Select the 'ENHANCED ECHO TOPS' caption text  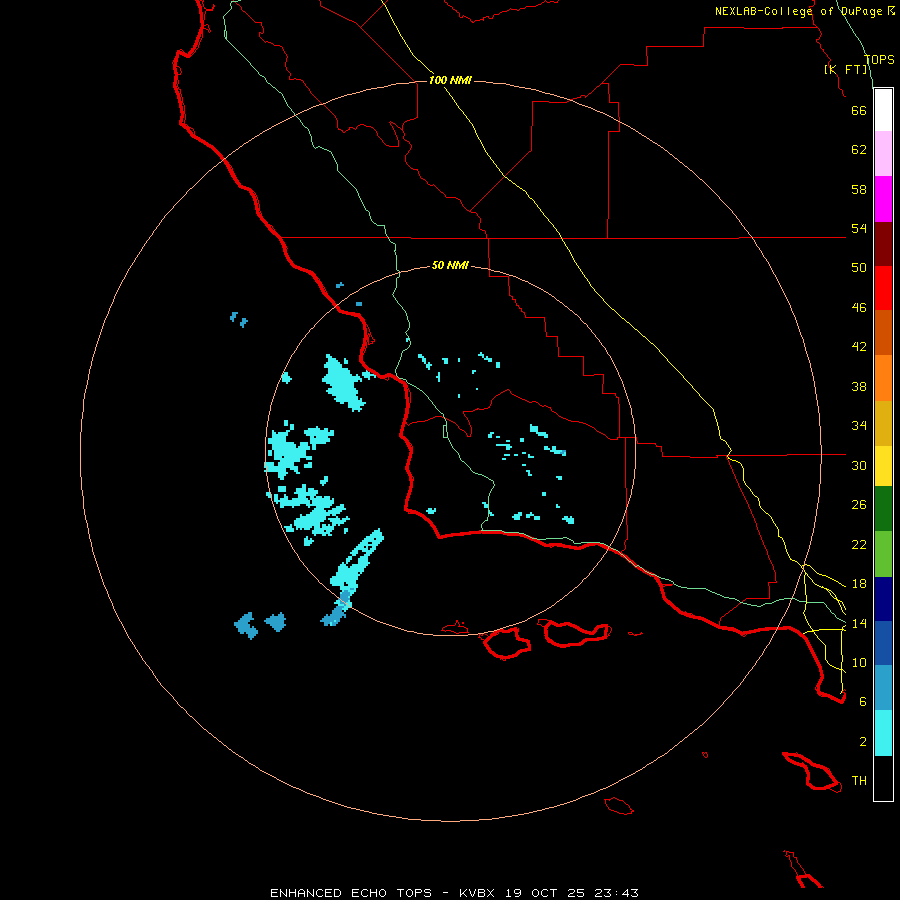(x=351, y=893)
